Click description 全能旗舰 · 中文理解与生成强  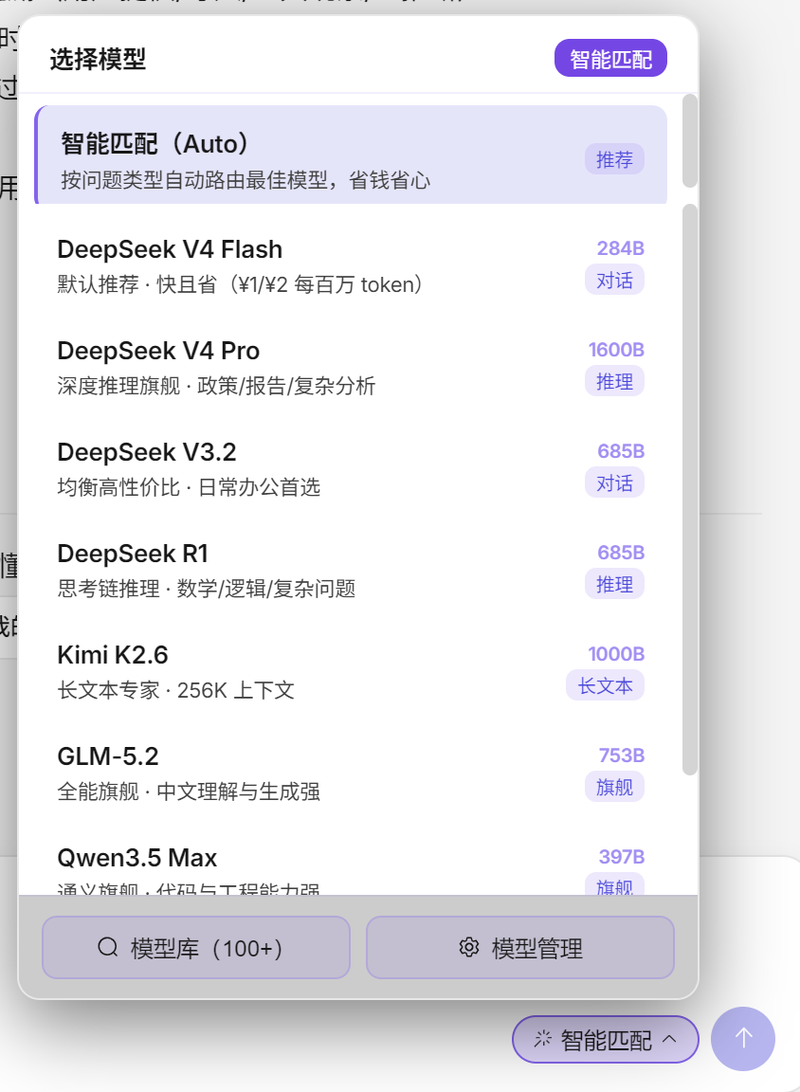[x=189, y=791]
